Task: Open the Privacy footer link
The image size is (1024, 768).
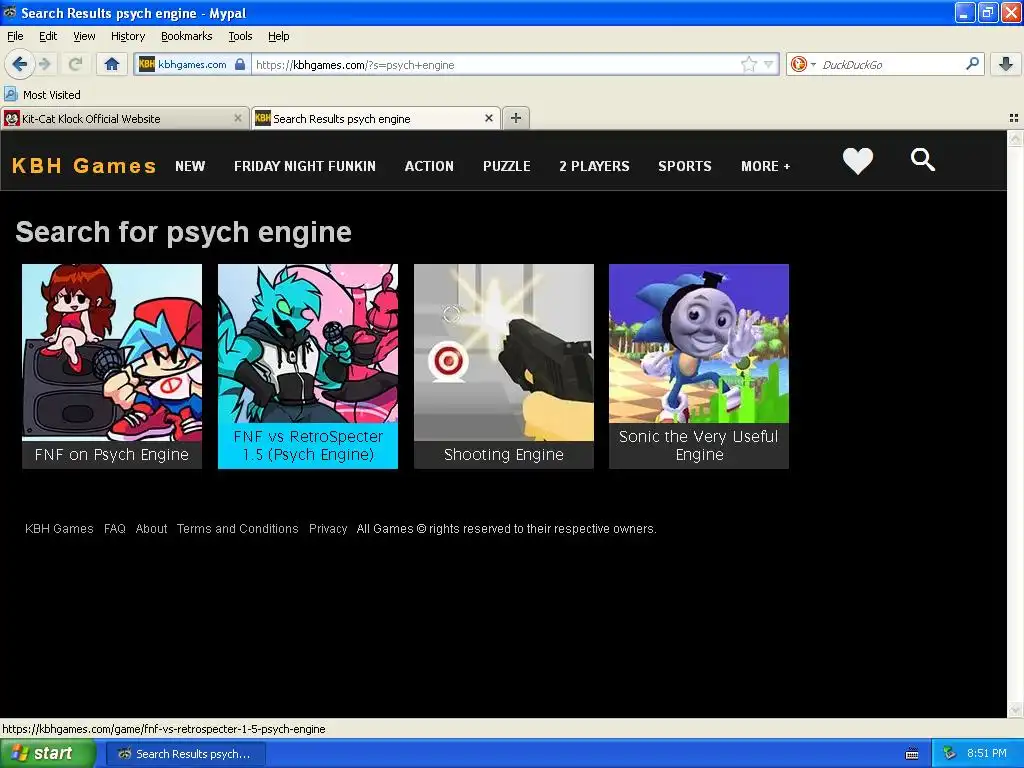Action: 328,528
